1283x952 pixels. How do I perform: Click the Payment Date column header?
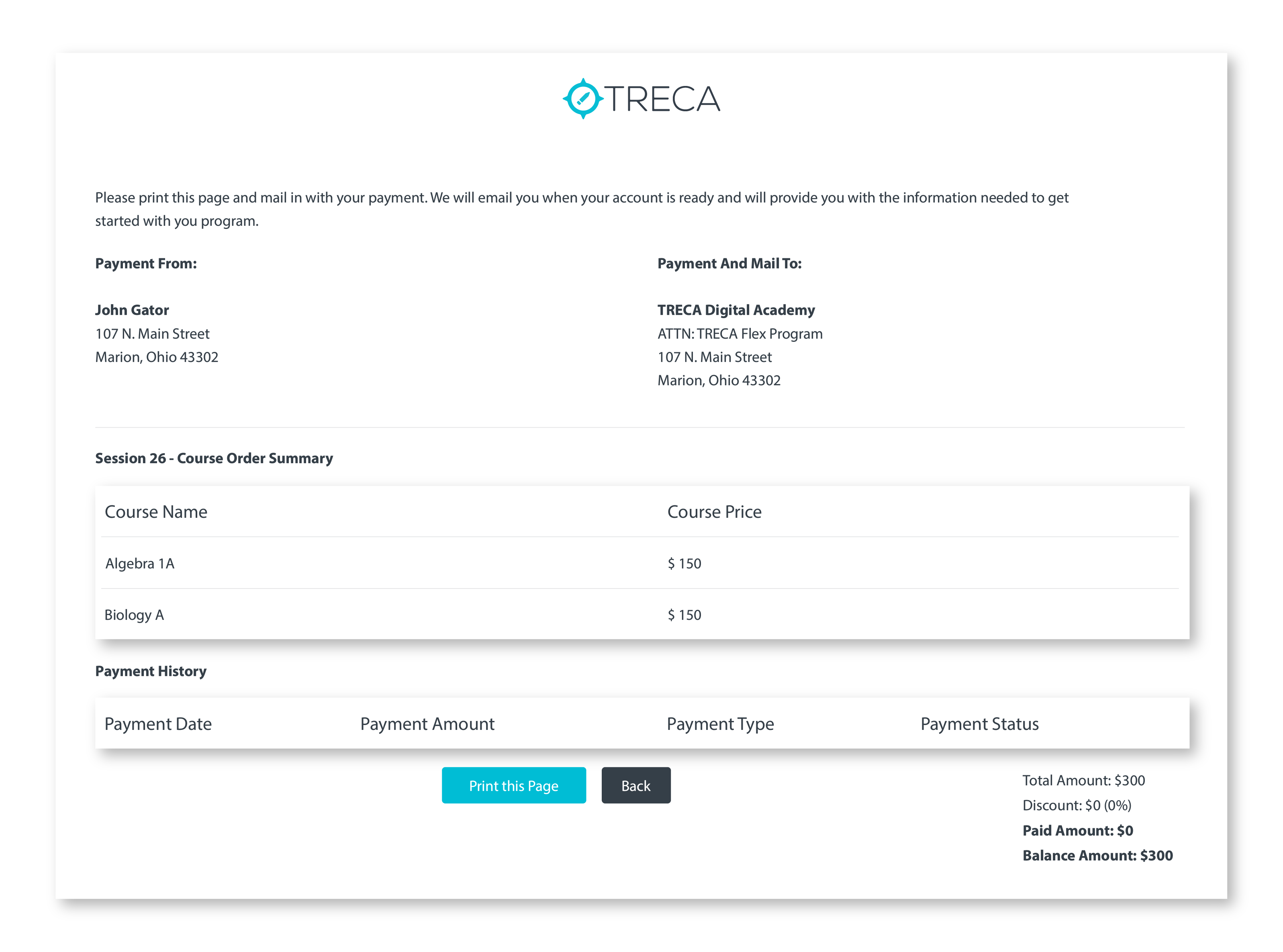[x=158, y=724]
